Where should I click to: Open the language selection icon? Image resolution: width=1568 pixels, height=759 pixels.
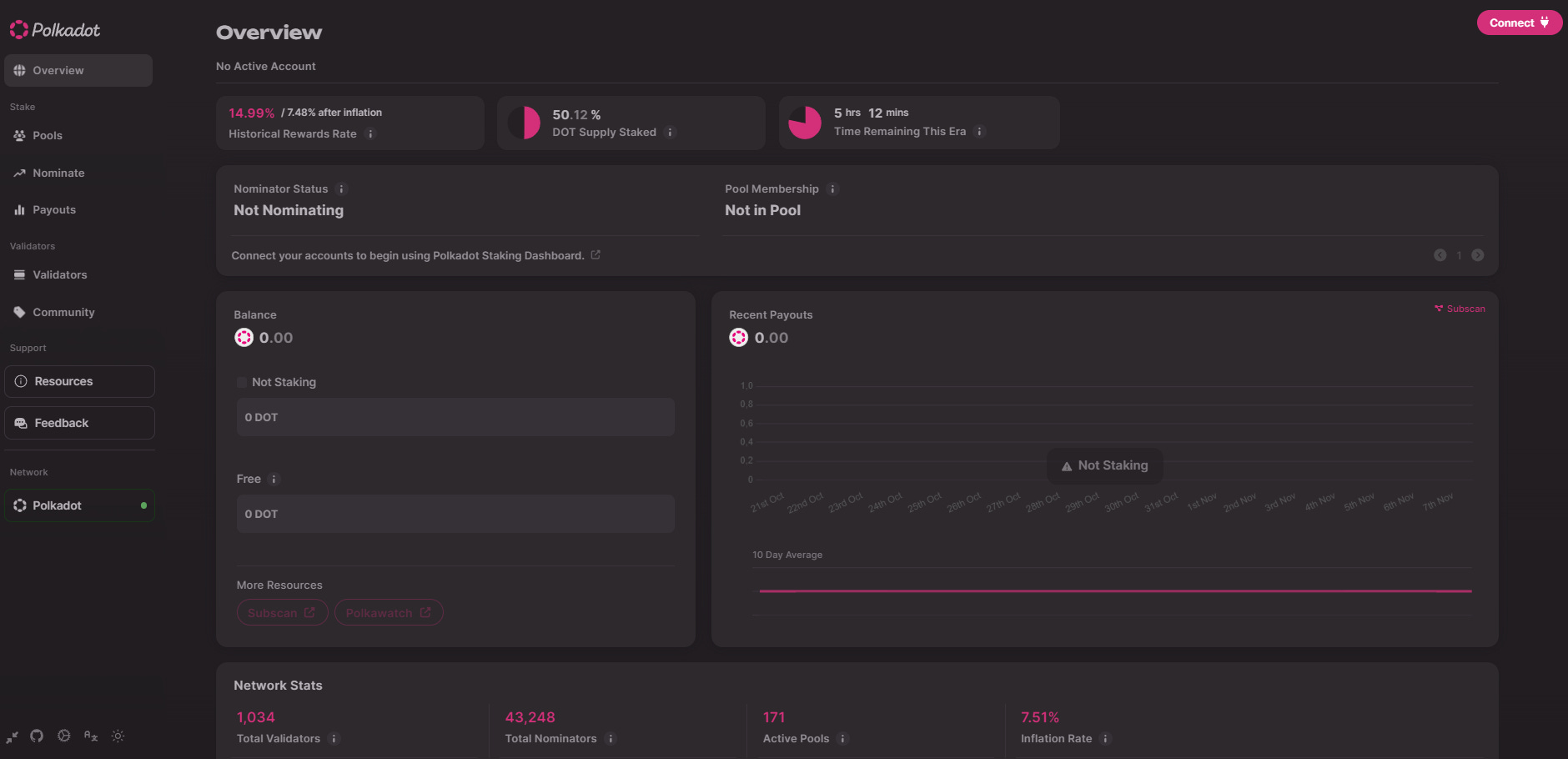(91, 736)
